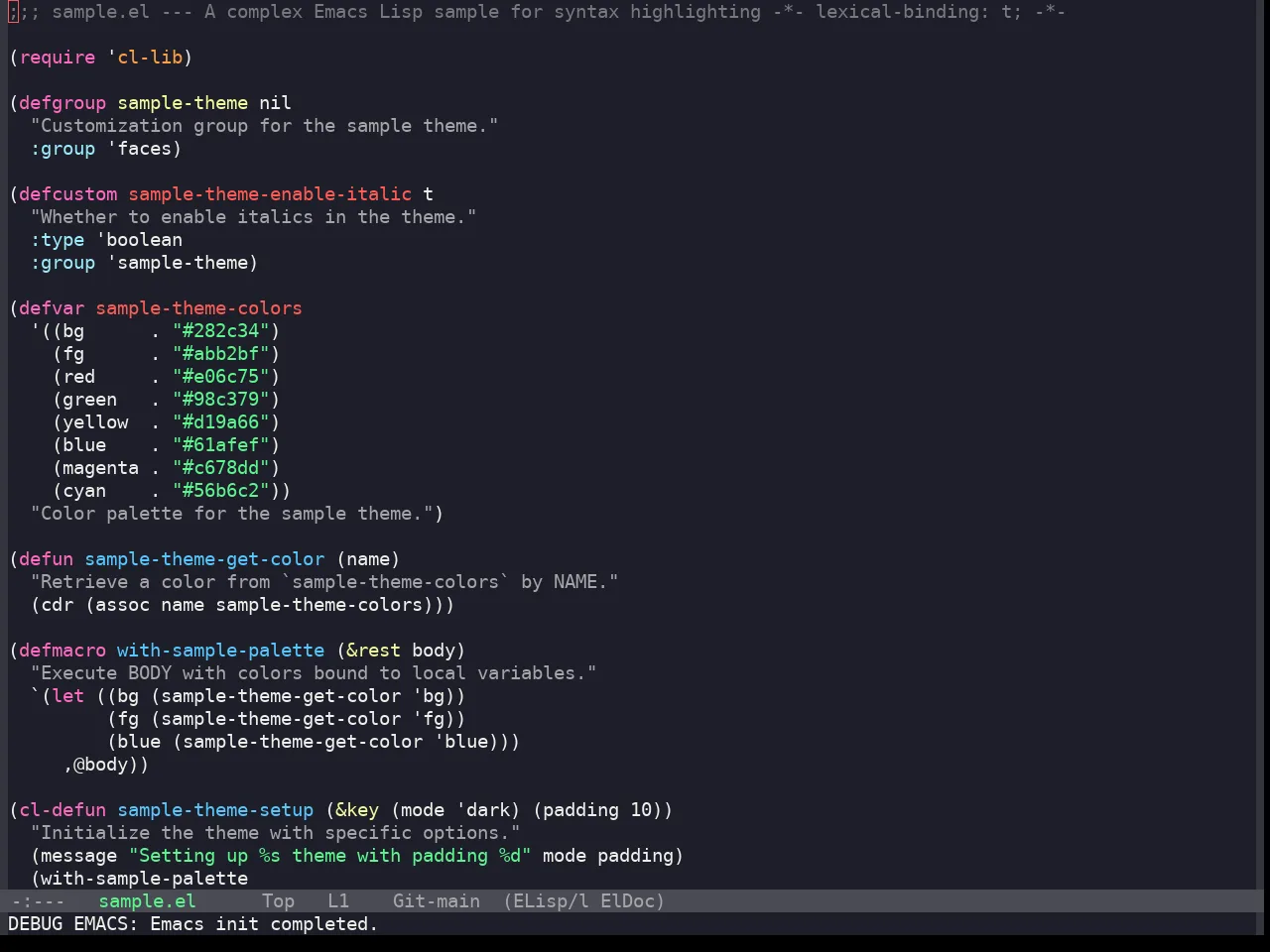Click the "#282c34" color string

click(x=220, y=330)
